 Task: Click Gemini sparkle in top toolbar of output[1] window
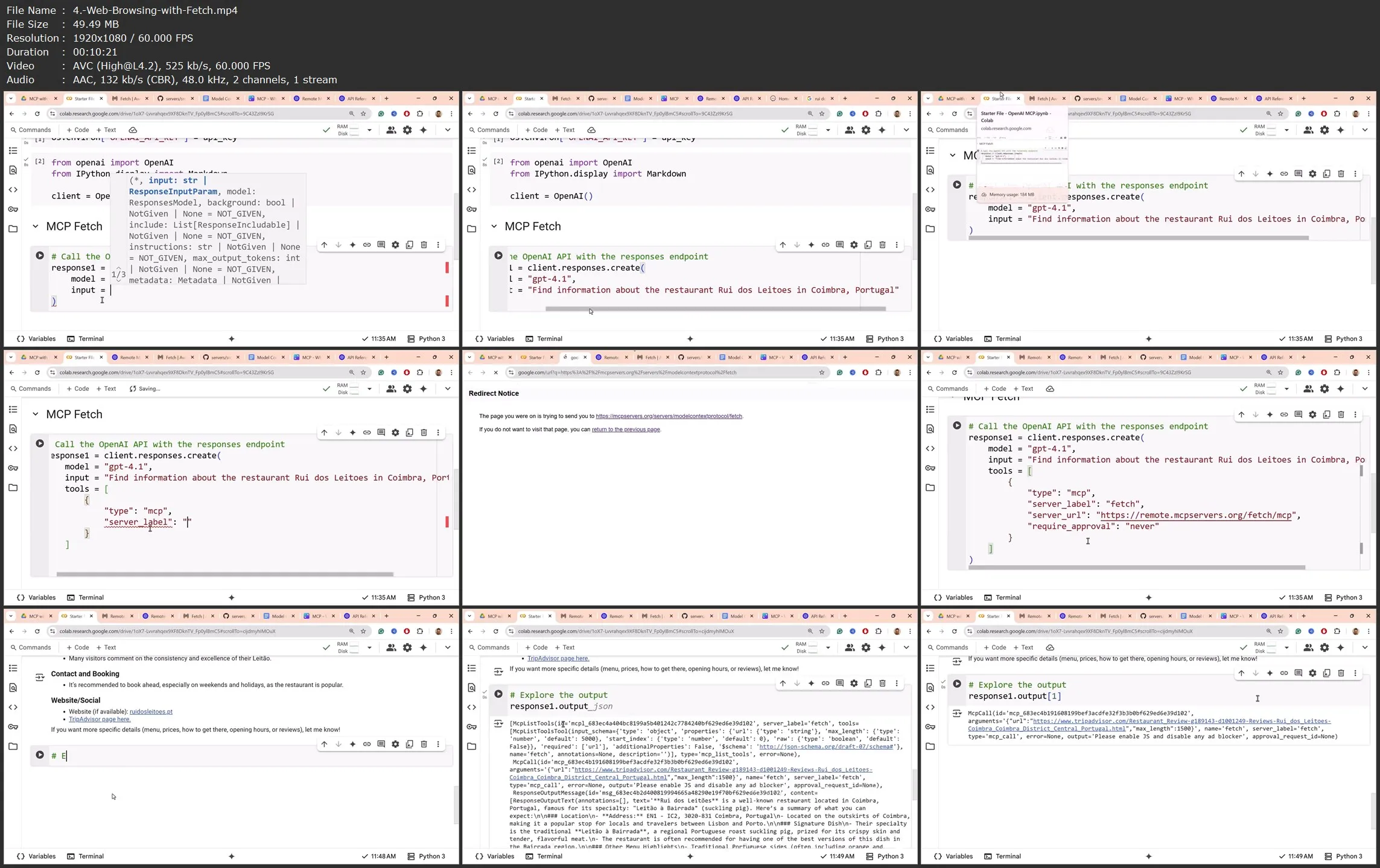pos(1341,647)
